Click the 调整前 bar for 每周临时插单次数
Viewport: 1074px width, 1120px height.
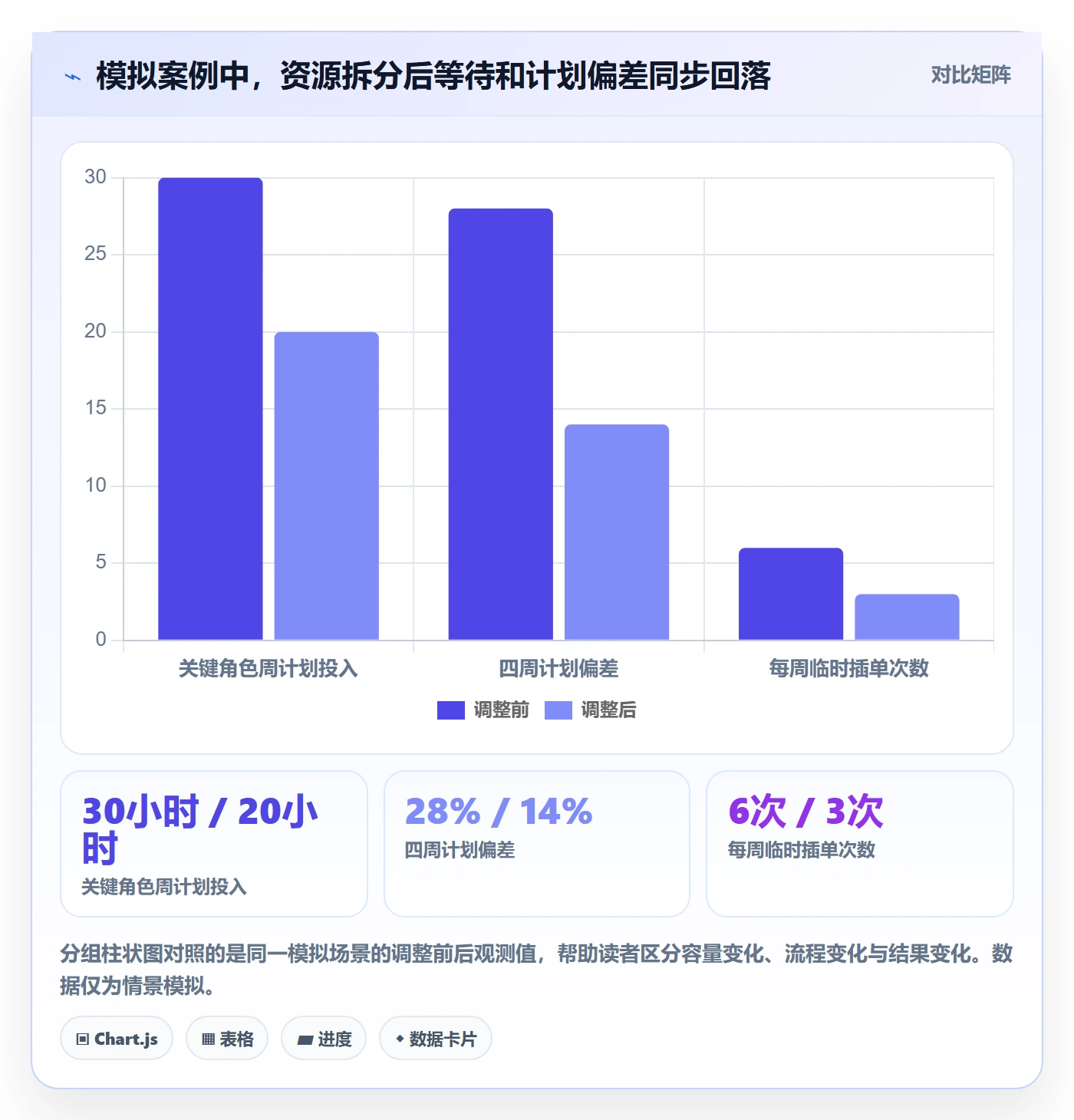[x=791, y=594]
